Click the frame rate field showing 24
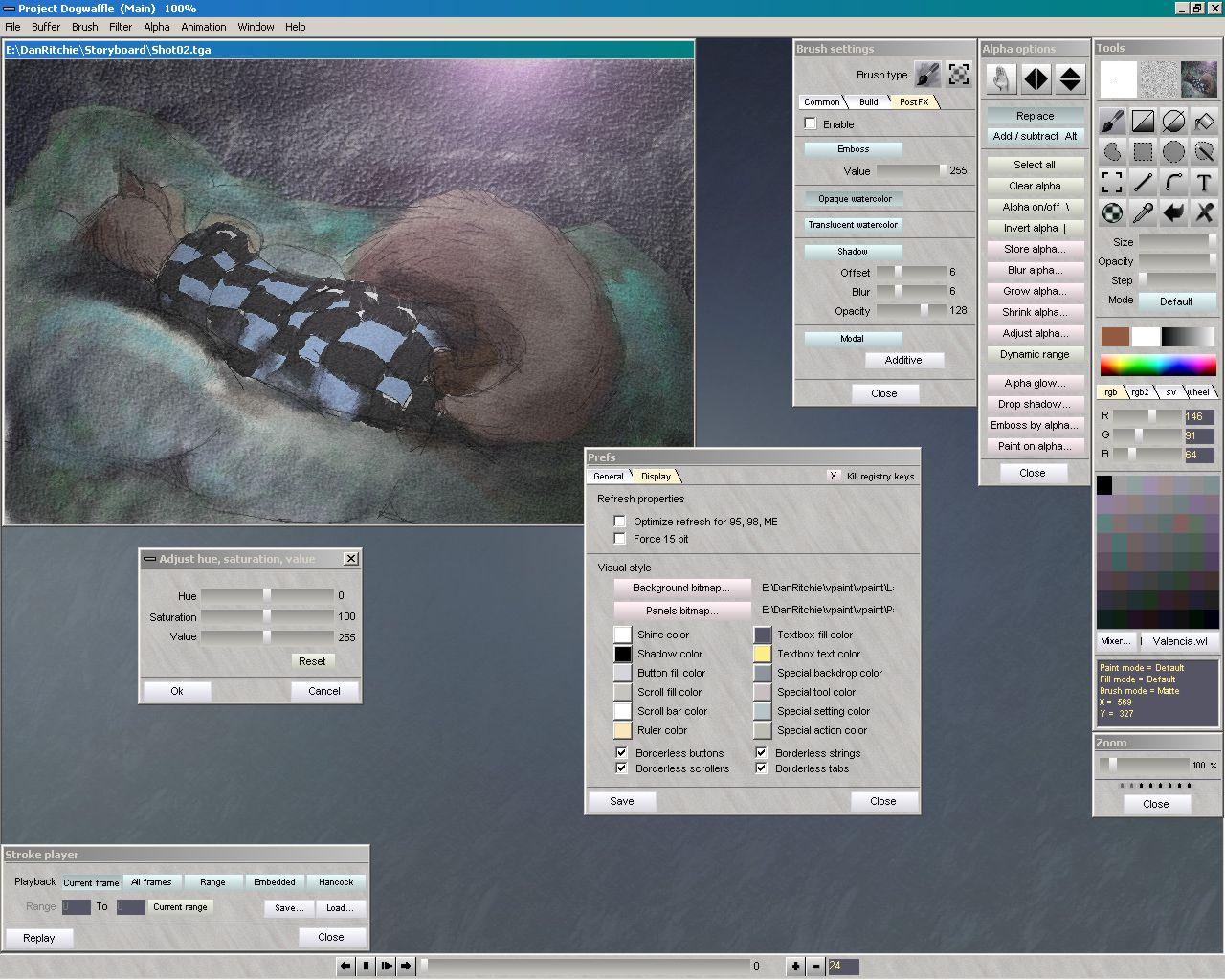Screen dimensions: 1225x980 (842, 966)
